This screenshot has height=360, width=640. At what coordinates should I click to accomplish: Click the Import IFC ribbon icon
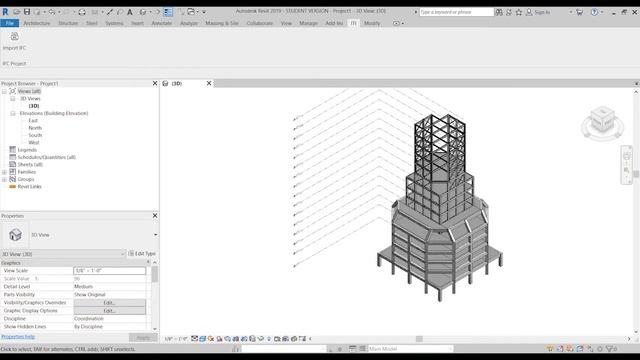click(x=14, y=37)
